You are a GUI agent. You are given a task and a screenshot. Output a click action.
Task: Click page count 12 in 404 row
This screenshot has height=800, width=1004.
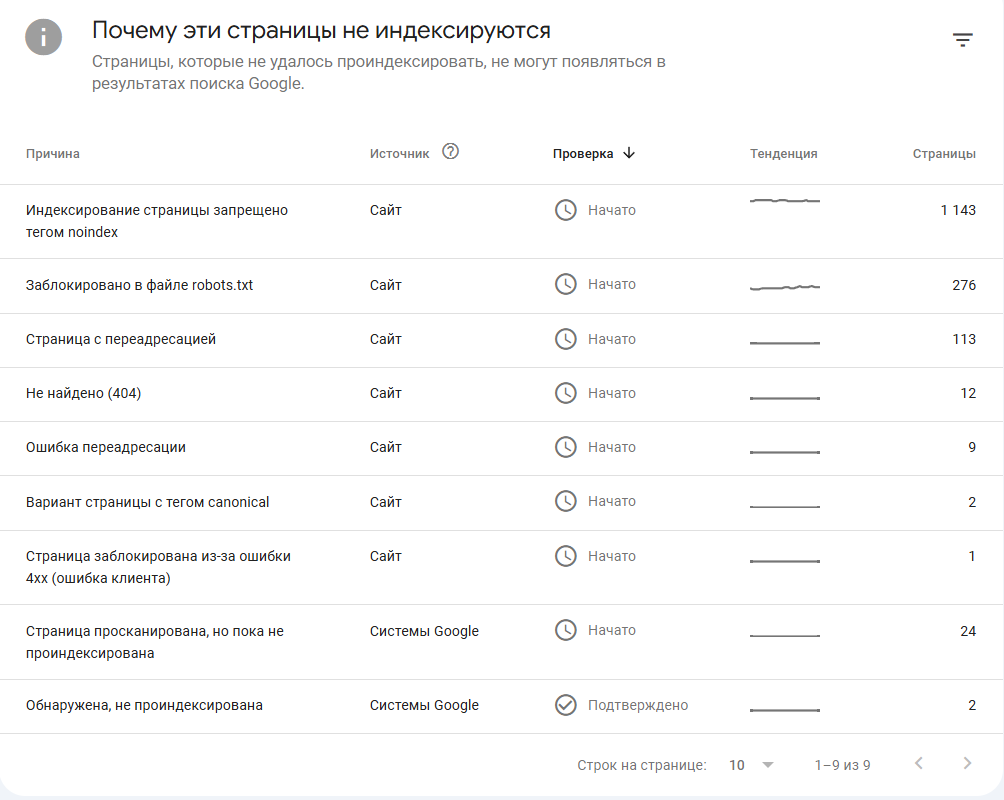[968, 393]
